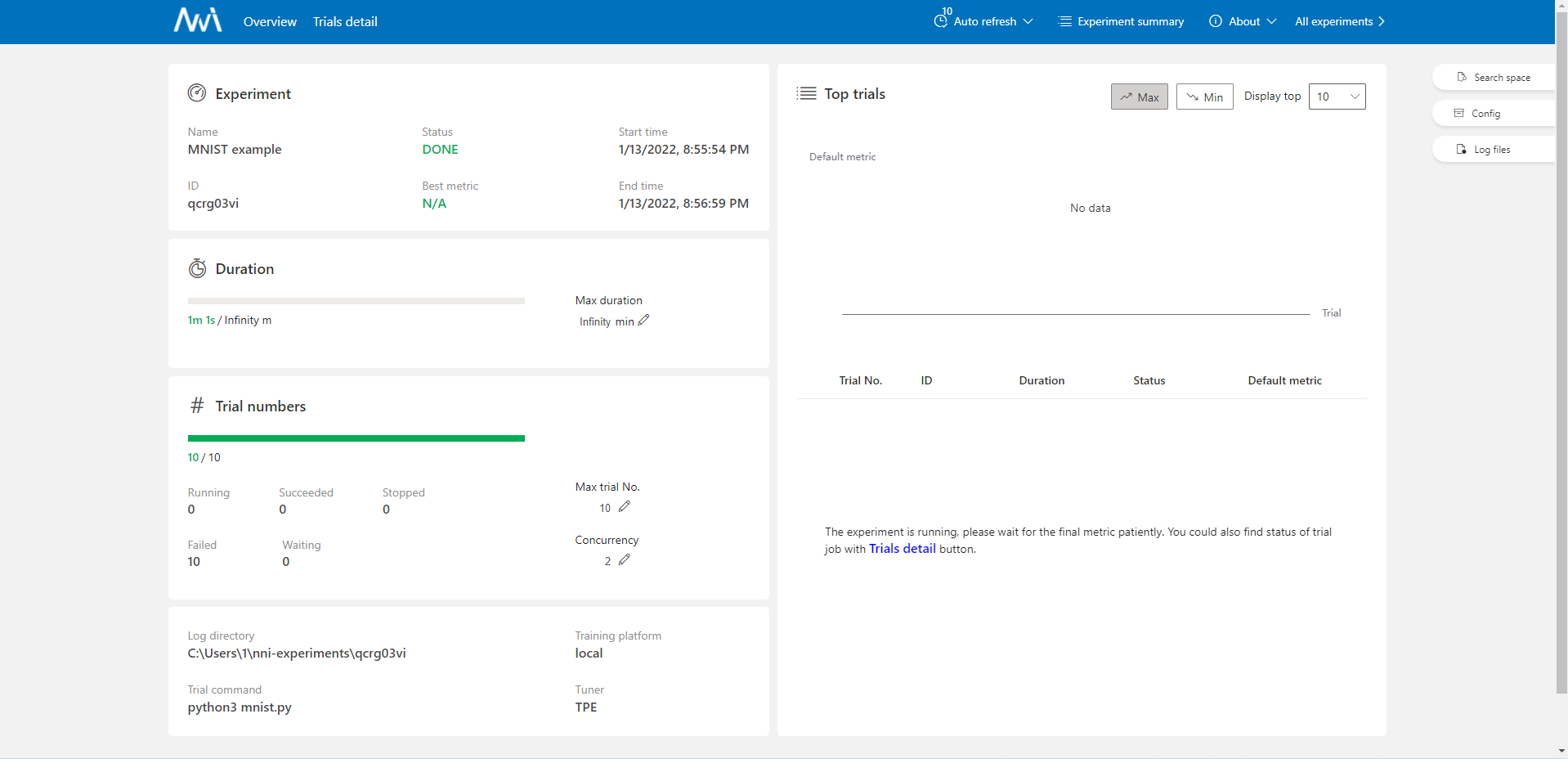The height and width of the screenshot is (759, 1568).
Task: Click experiment ID qcrg03vi
Action: pyautogui.click(x=213, y=204)
